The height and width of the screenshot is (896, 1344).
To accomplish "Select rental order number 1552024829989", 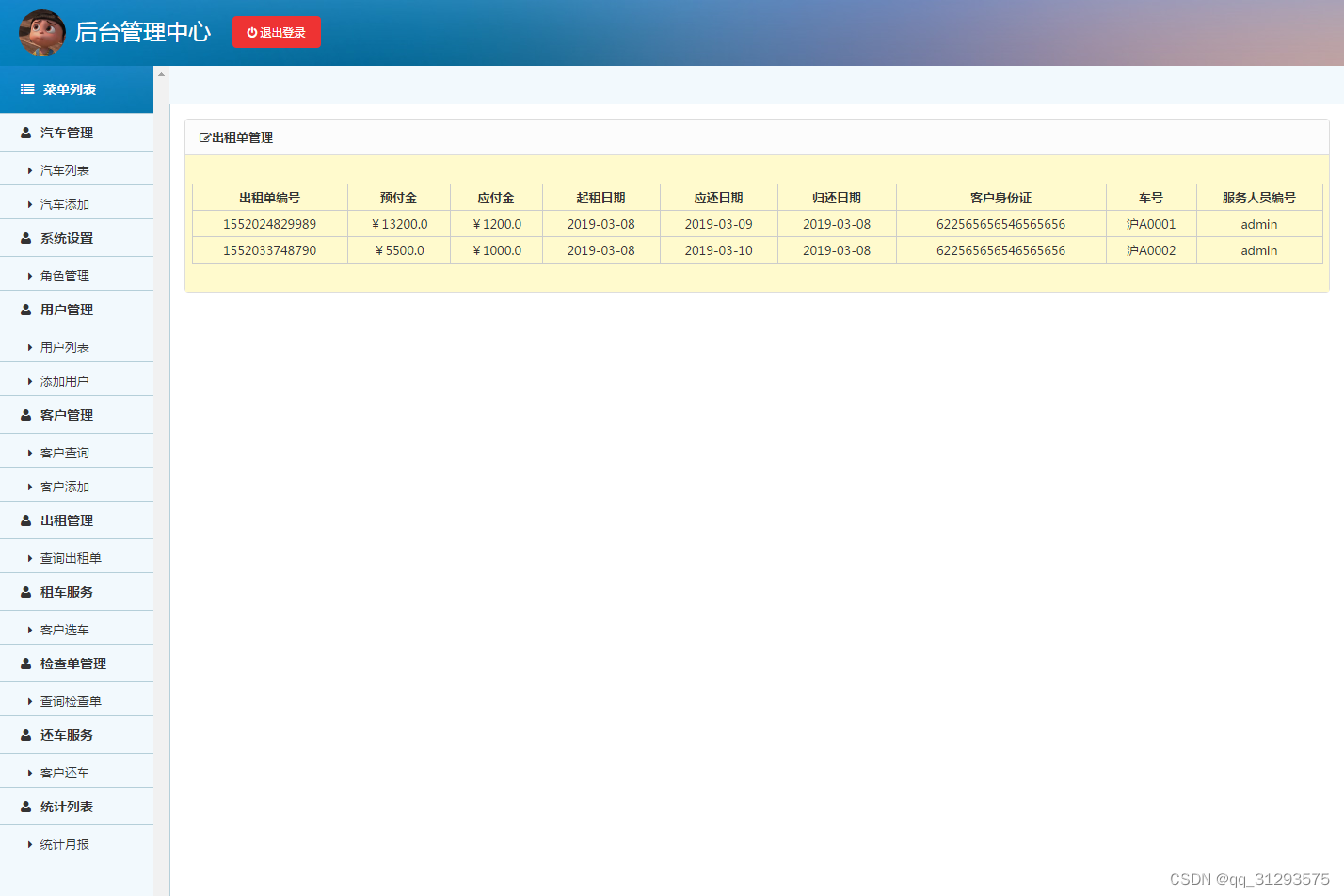I will coord(270,224).
